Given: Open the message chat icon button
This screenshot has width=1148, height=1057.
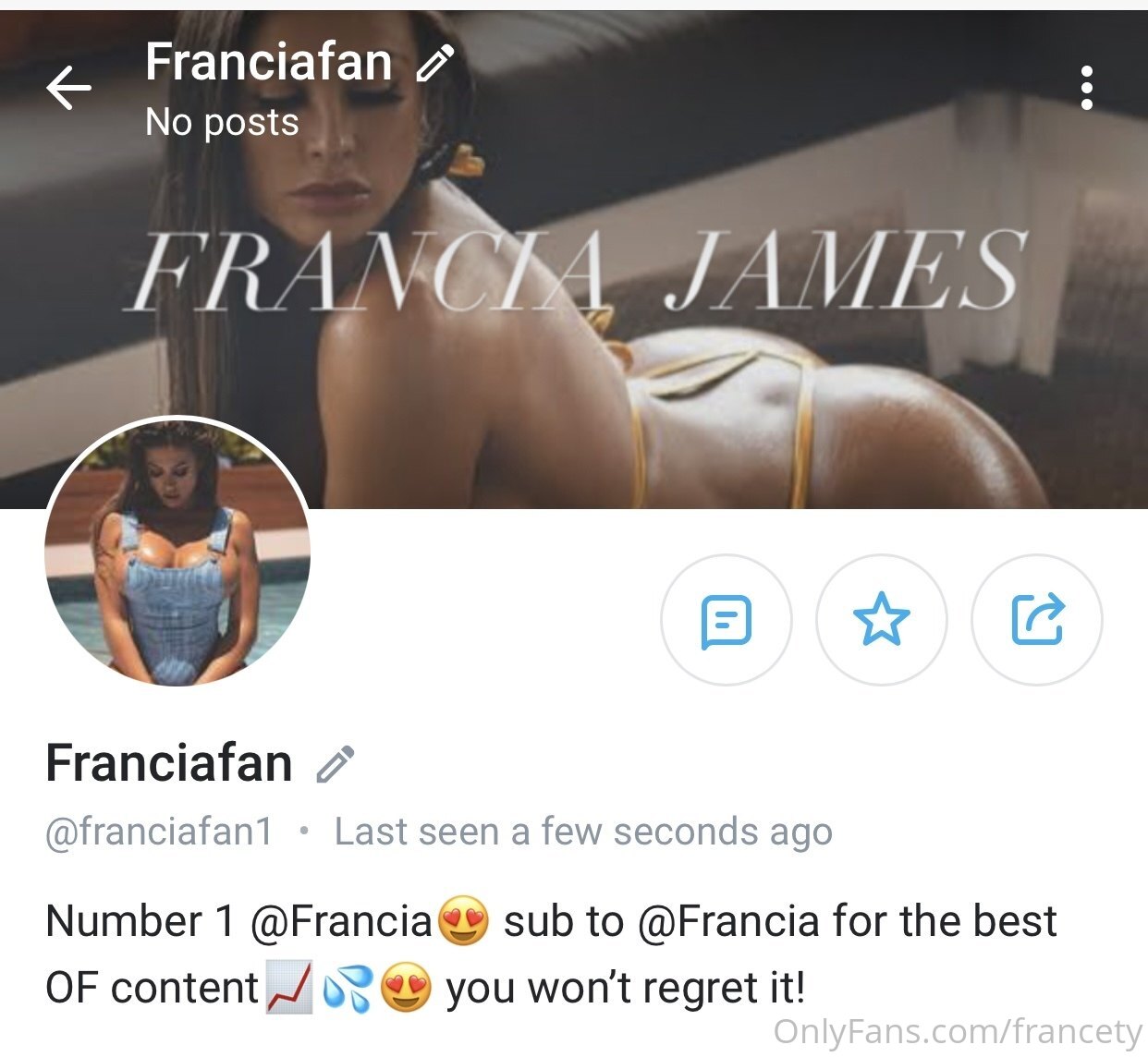Looking at the screenshot, I should pyautogui.click(x=727, y=620).
